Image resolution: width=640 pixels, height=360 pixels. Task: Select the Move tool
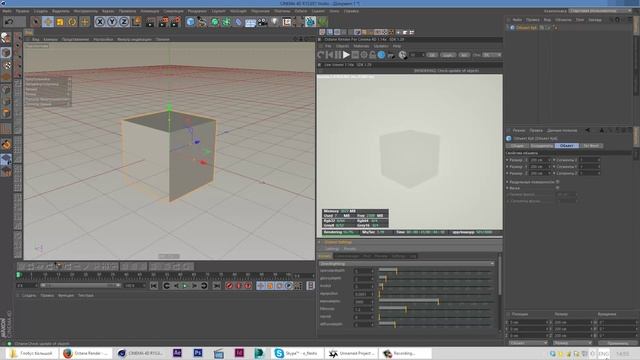48,22
